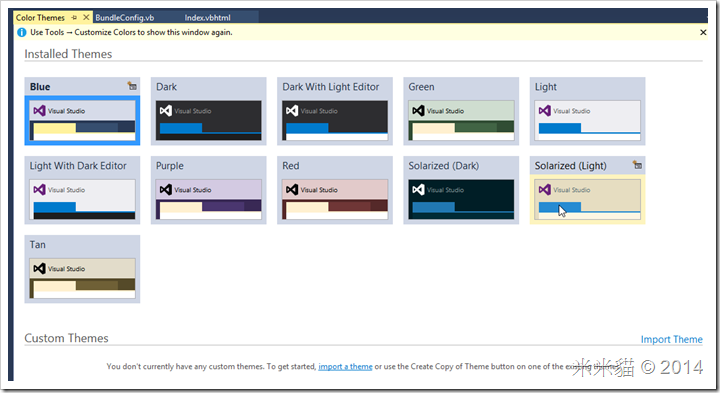720x393 pixels.
Task: Click the Visual Studio logo in Purple preview
Action: [x=166, y=190]
